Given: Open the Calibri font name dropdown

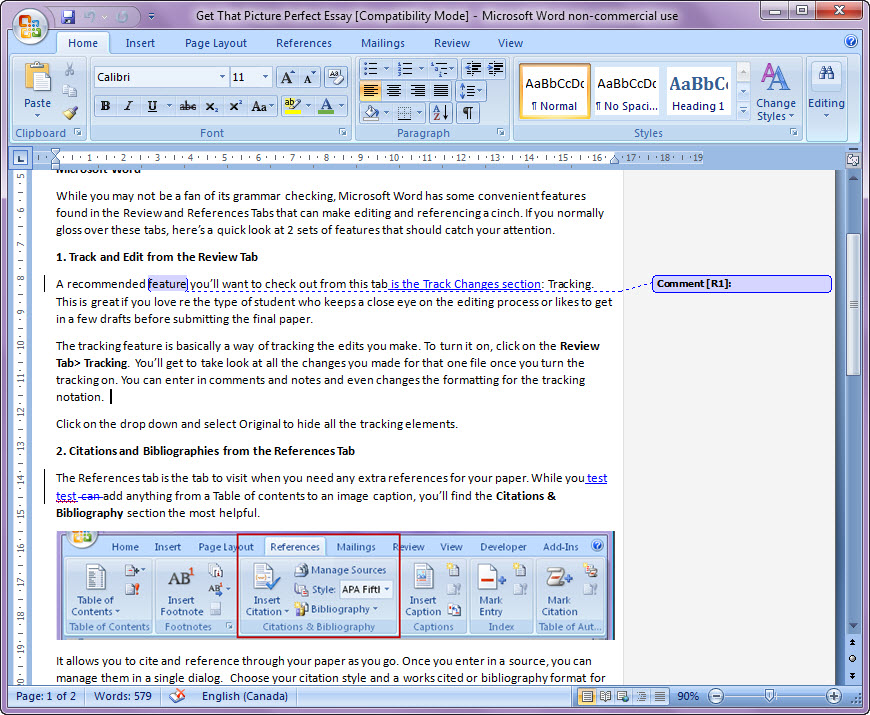Looking at the screenshot, I should pos(222,77).
